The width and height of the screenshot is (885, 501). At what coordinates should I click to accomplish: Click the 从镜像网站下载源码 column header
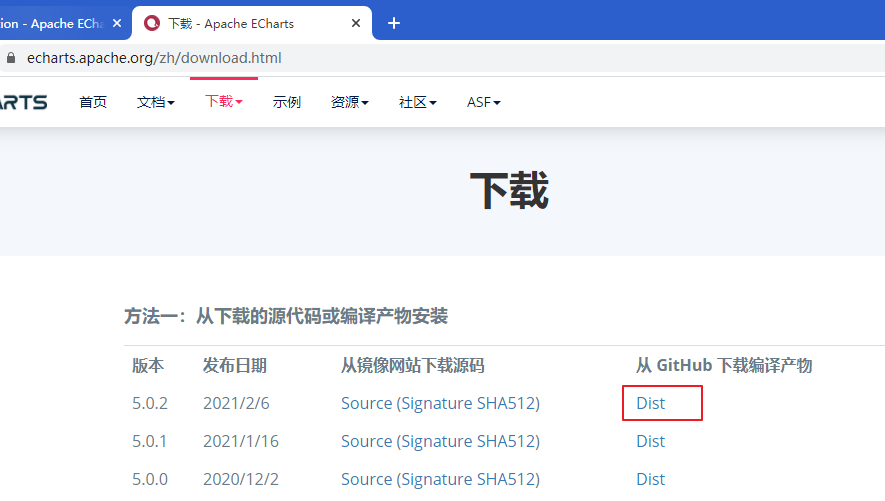coord(413,366)
